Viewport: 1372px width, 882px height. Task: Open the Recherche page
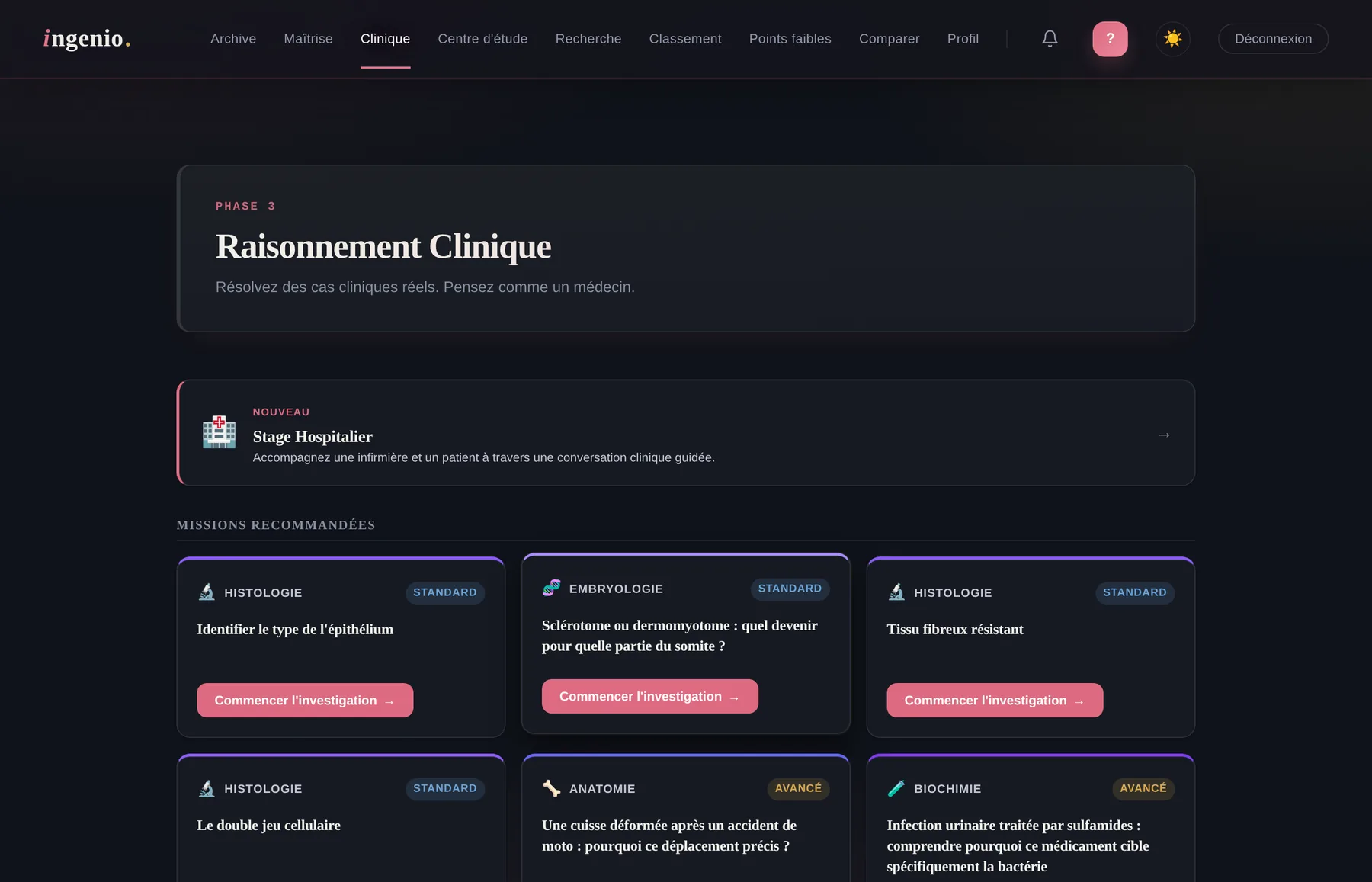[588, 39]
